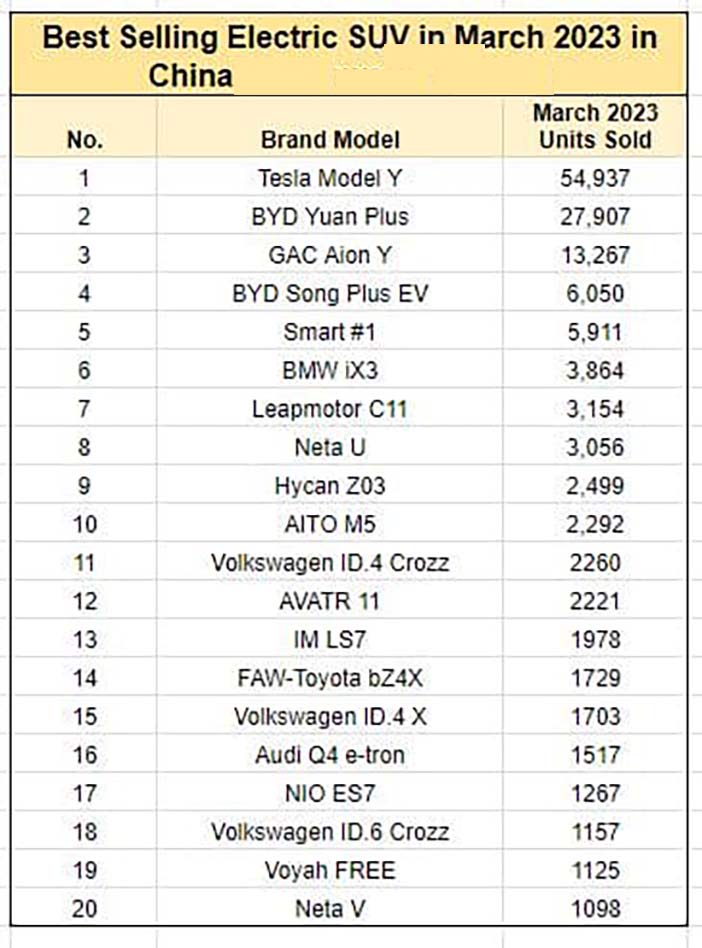Select the FAW-Toyota bZ4X cell

[330, 678]
